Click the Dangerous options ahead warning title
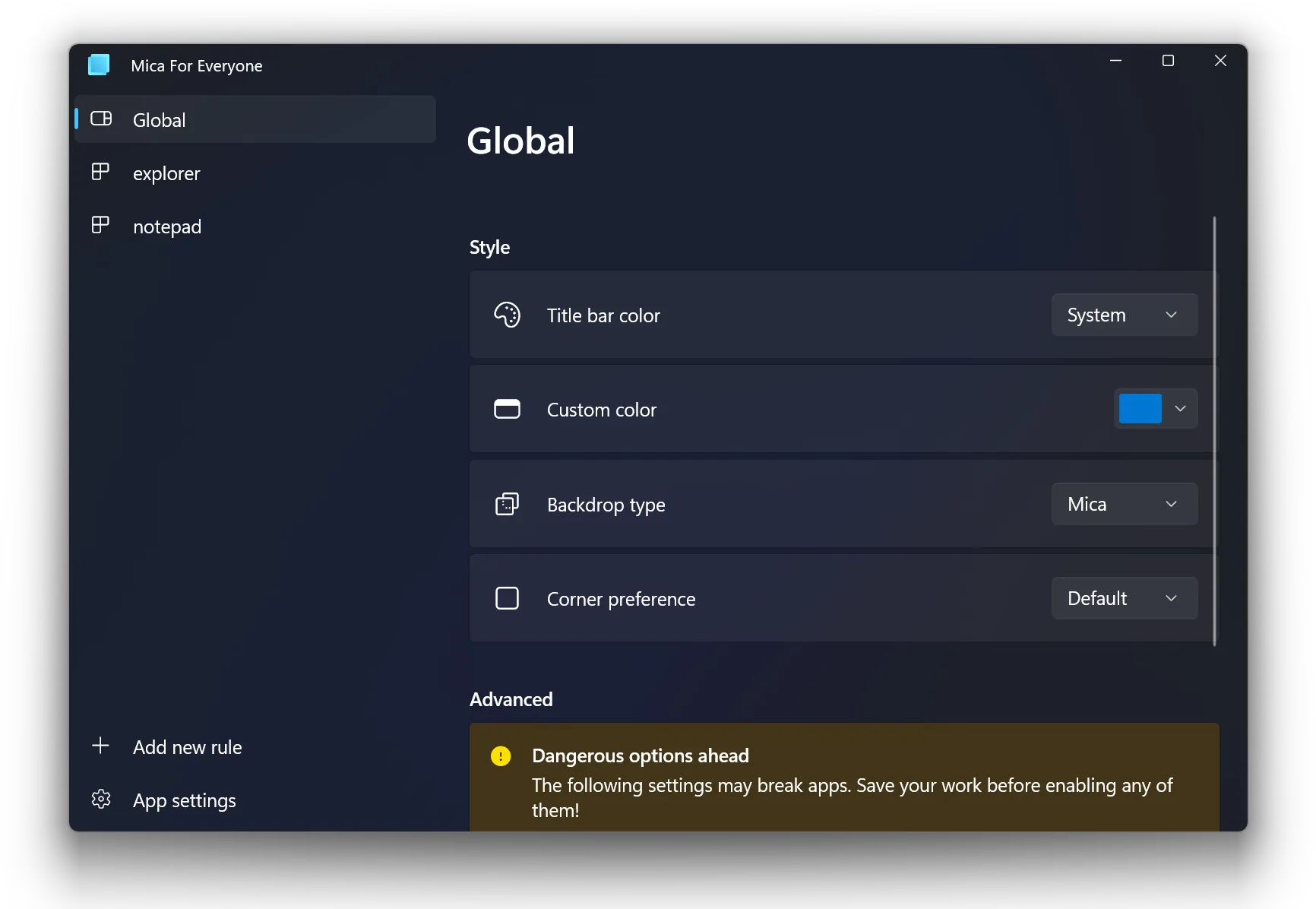 tap(641, 755)
